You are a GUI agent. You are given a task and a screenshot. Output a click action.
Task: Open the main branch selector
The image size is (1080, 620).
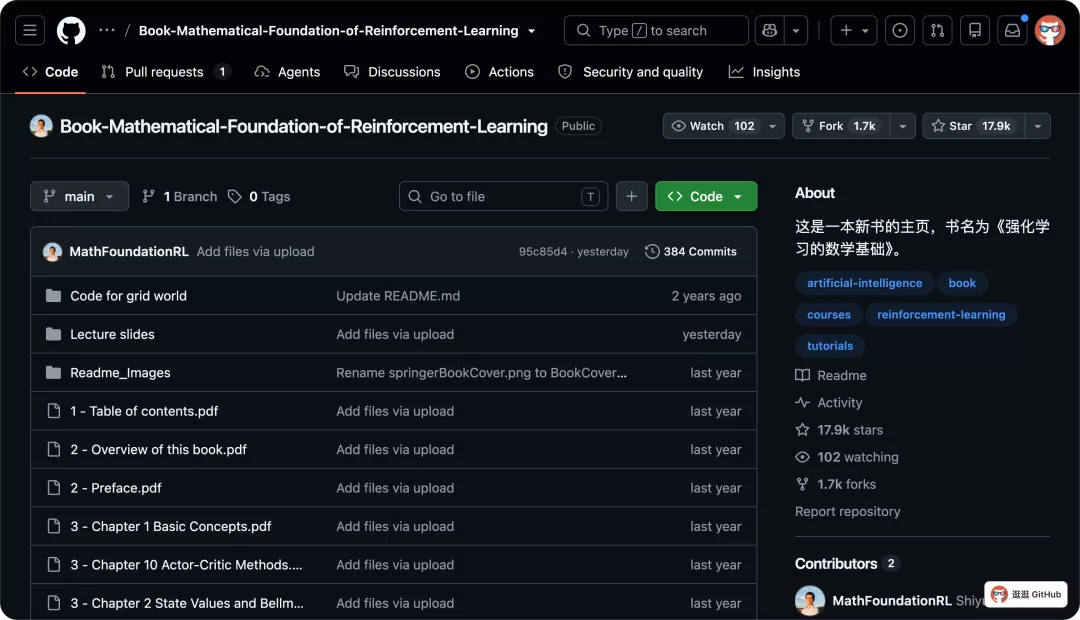[x=79, y=196]
